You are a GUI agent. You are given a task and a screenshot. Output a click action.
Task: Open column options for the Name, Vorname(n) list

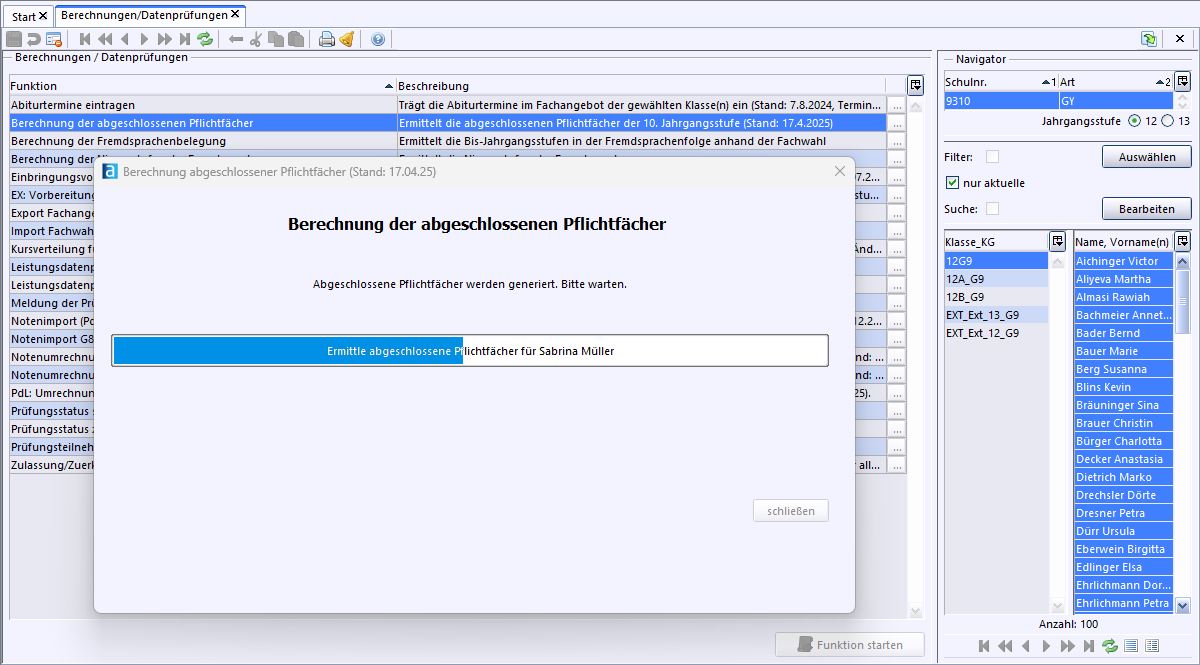pyautogui.click(x=1182, y=241)
